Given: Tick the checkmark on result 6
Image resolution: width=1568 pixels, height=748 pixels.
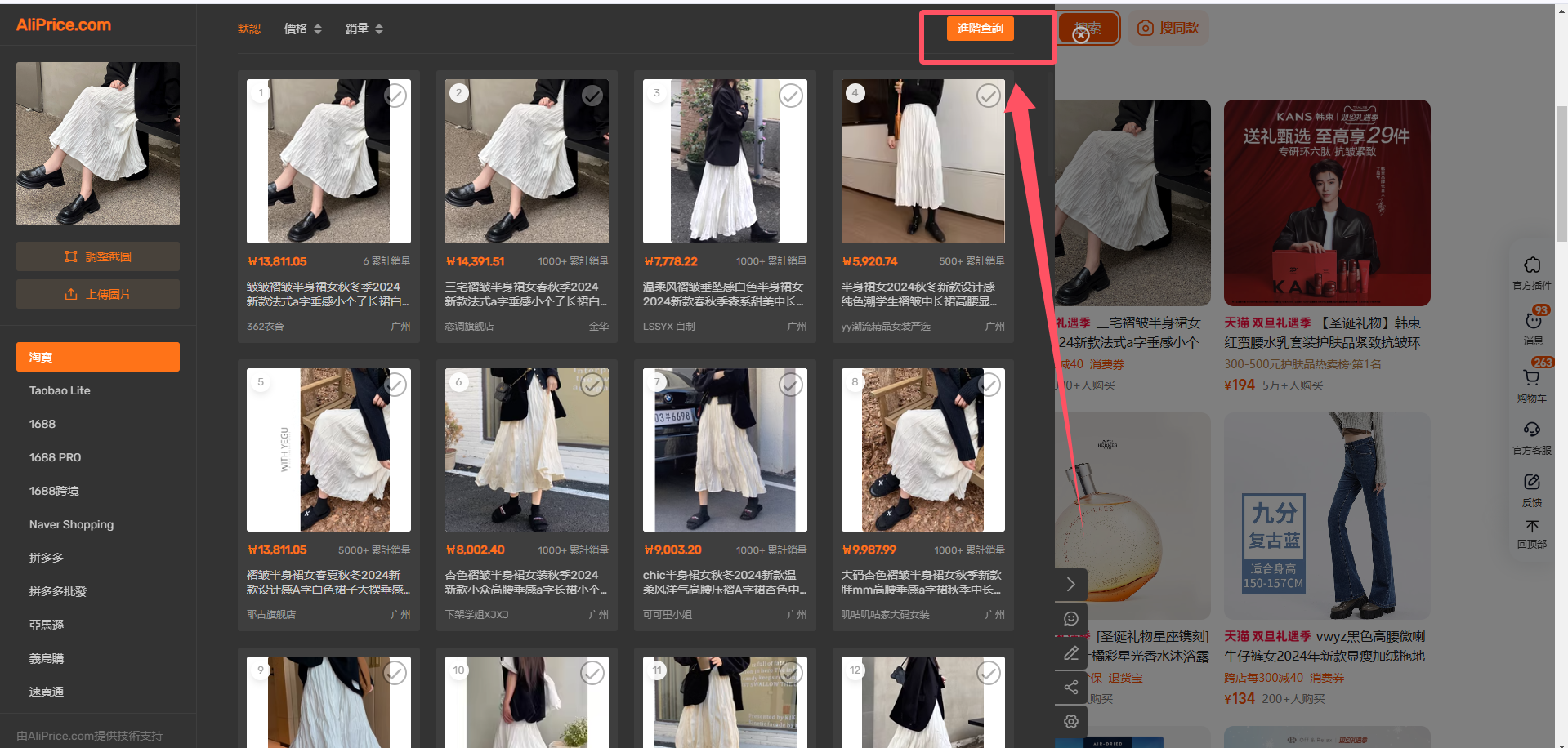Looking at the screenshot, I should coord(592,385).
